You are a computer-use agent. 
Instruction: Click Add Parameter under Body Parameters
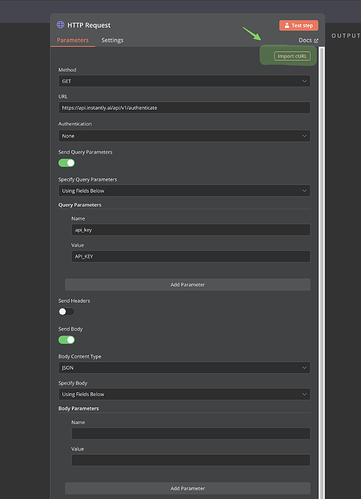point(188,488)
